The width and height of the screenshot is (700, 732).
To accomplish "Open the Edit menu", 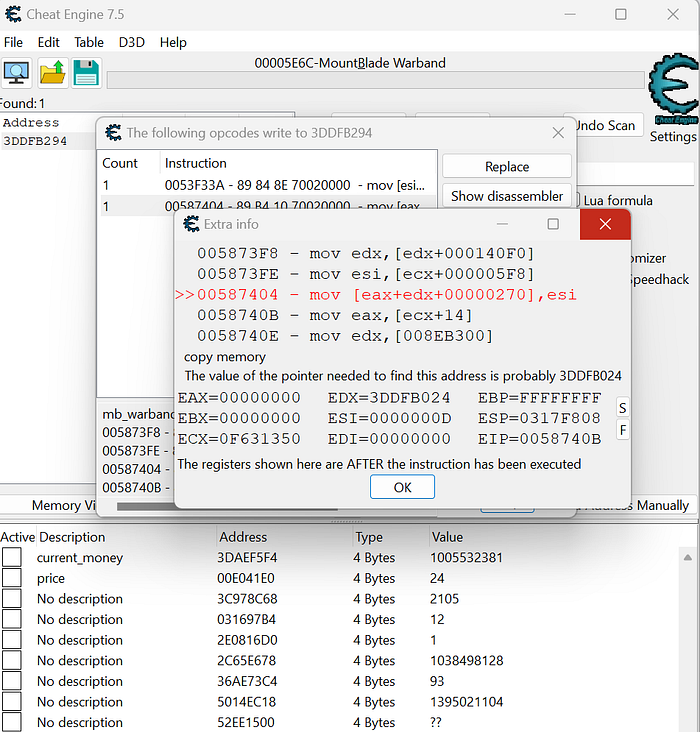I will pos(49,42).
